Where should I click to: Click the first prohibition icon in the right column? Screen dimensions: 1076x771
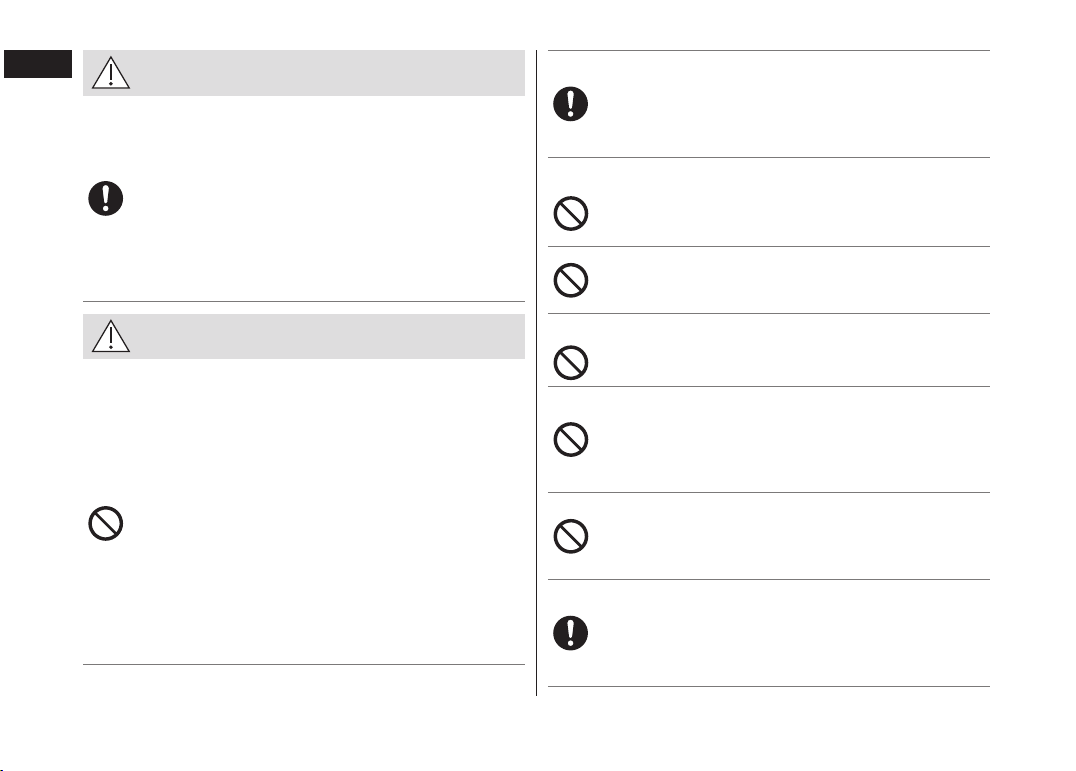point(571,213)
